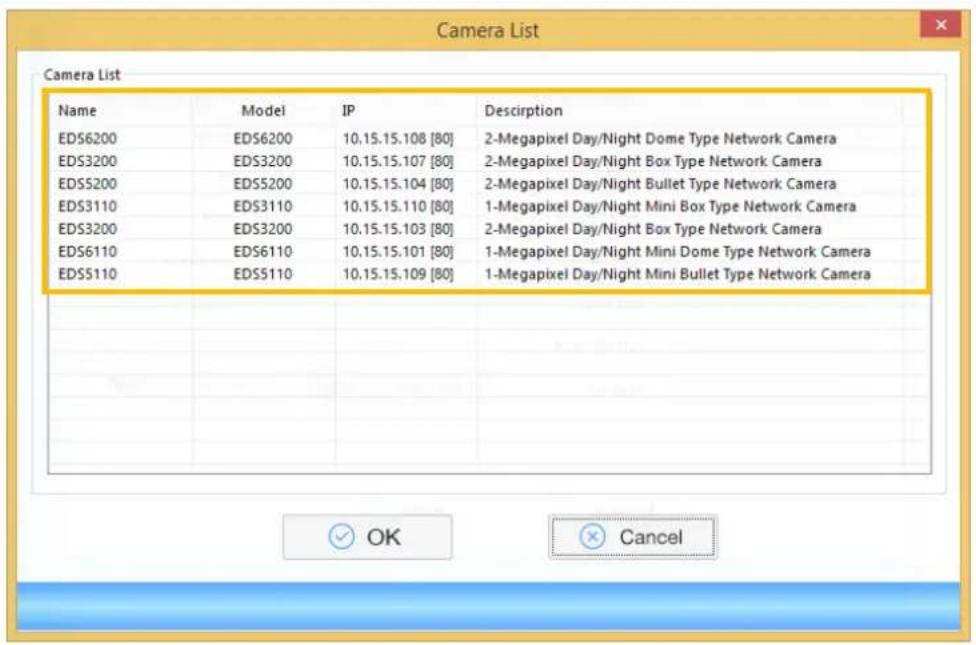Click the EDS6110 model cell

(x=263, y=252)
